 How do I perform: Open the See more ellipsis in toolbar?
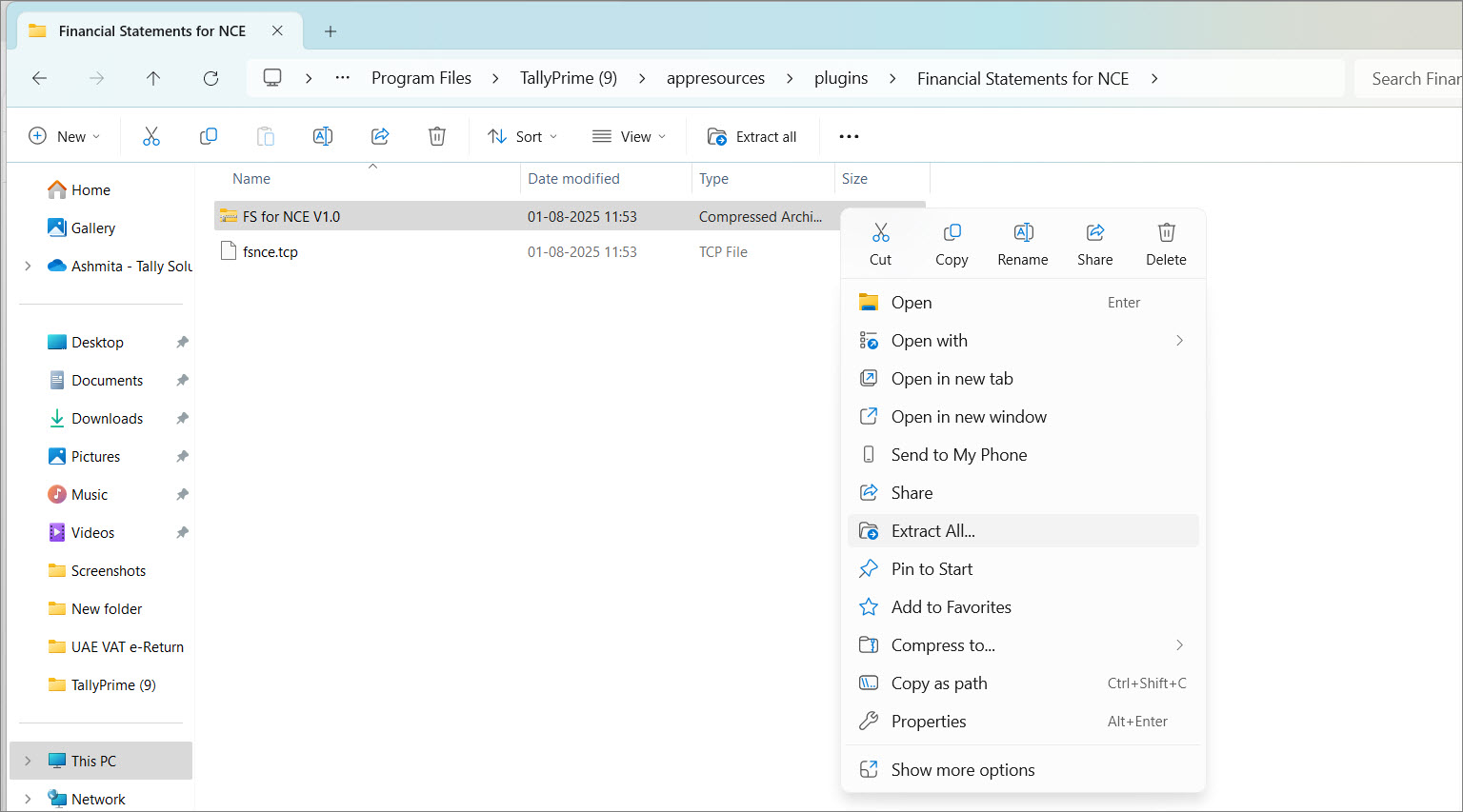pyautogui.click(x=849, y=136)
